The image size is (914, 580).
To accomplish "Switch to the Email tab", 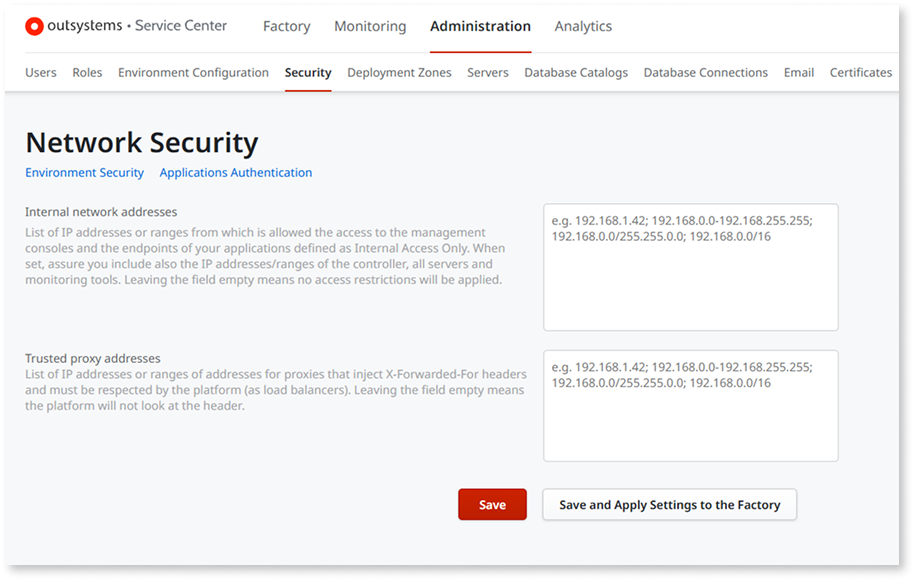I will pos(799,72).
